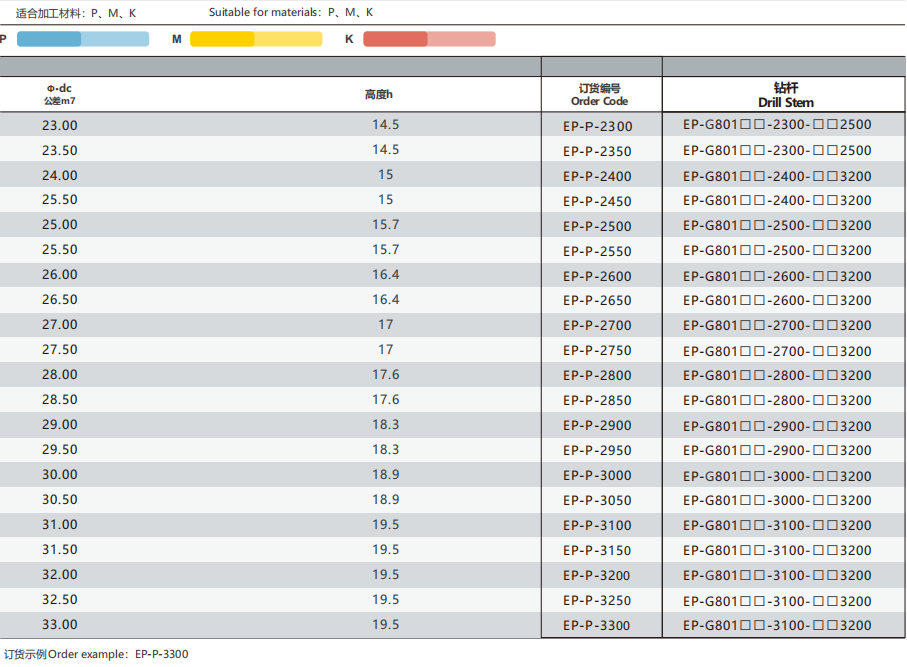Click drill stem code in the 30.00 row
907x667 pixels.
tap(777, 476)
